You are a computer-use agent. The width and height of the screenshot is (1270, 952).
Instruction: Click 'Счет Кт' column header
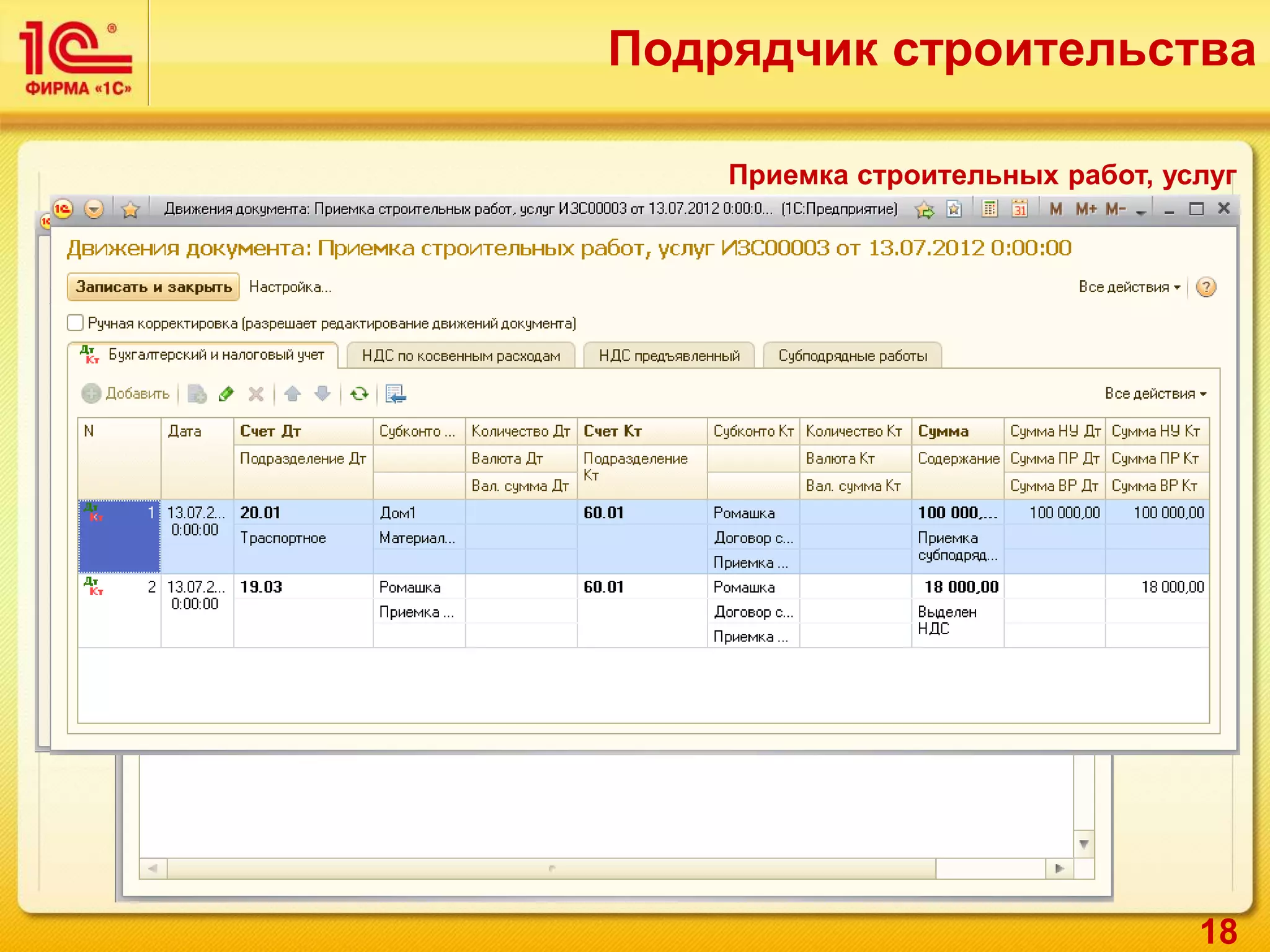click(x=642, y=431)
